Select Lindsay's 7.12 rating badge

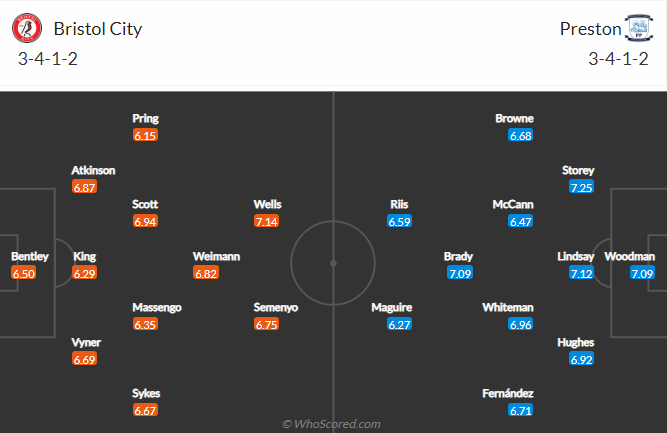581,273
